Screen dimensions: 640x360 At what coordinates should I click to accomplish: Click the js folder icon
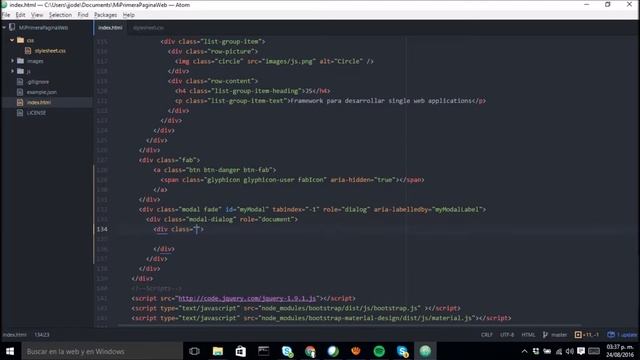(x=20, y=71)
